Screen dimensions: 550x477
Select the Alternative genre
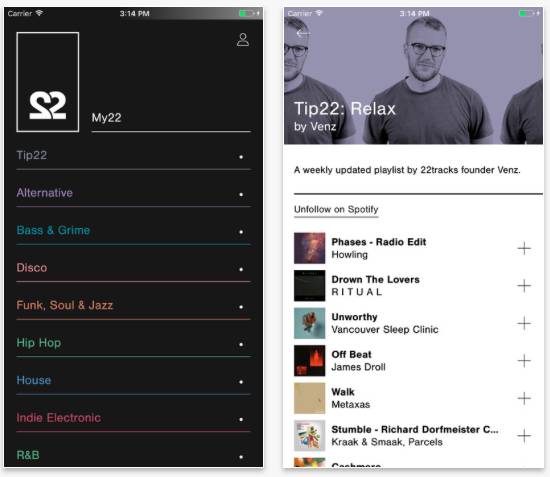coord(45,193)
